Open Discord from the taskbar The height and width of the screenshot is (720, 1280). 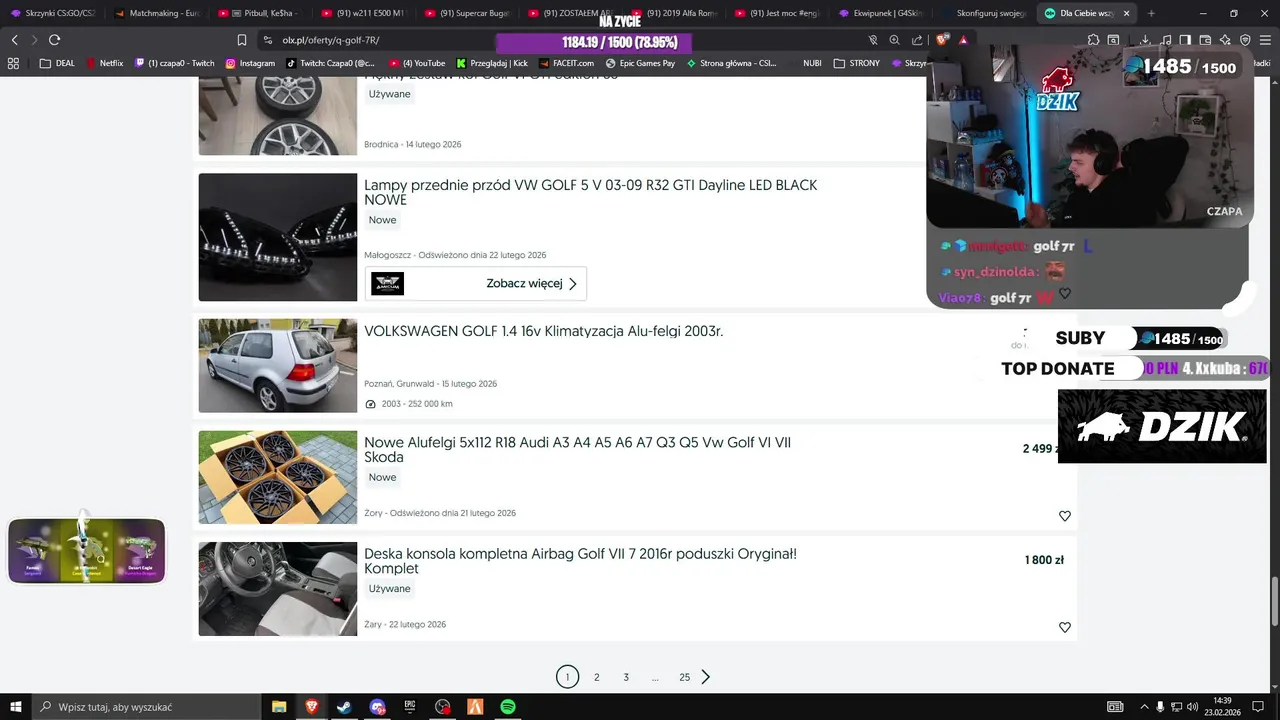(377, 707)
